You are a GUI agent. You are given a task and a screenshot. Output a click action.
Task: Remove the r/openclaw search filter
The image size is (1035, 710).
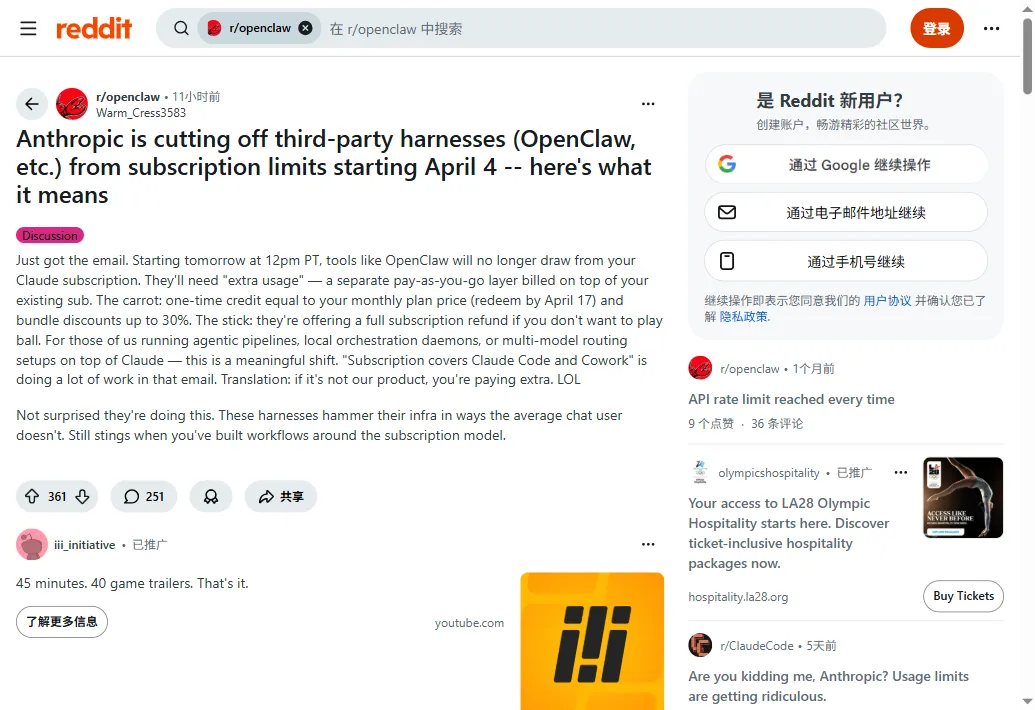(x=305, y=28)
